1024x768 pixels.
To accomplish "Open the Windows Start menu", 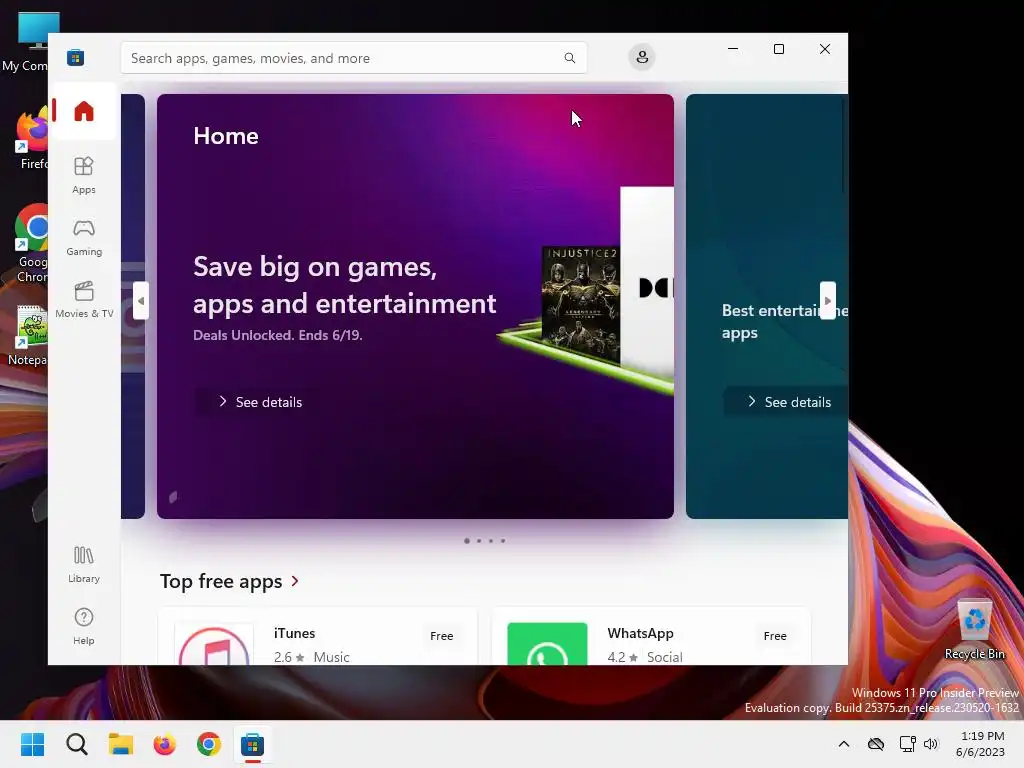I will point(32,744).
